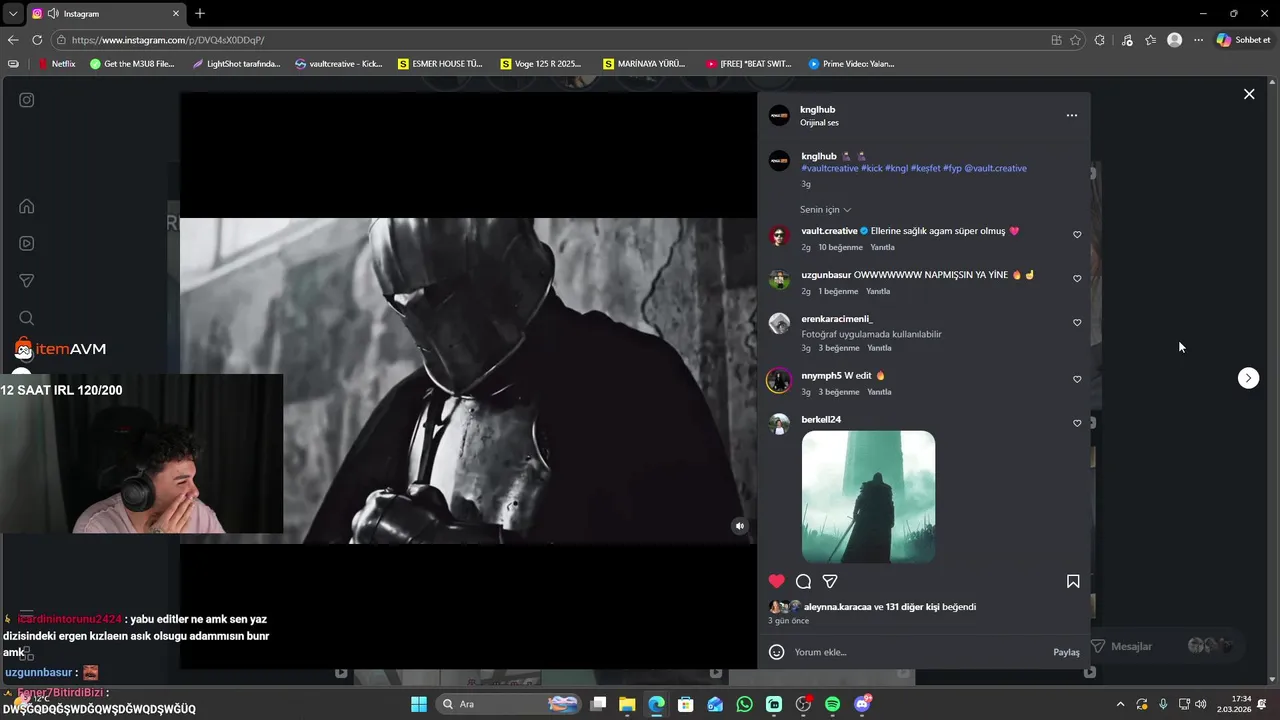1280x720 pixels.
Task: Click the #keşfet hashtag
Action: pyautogui.click(x=925, y=168)
